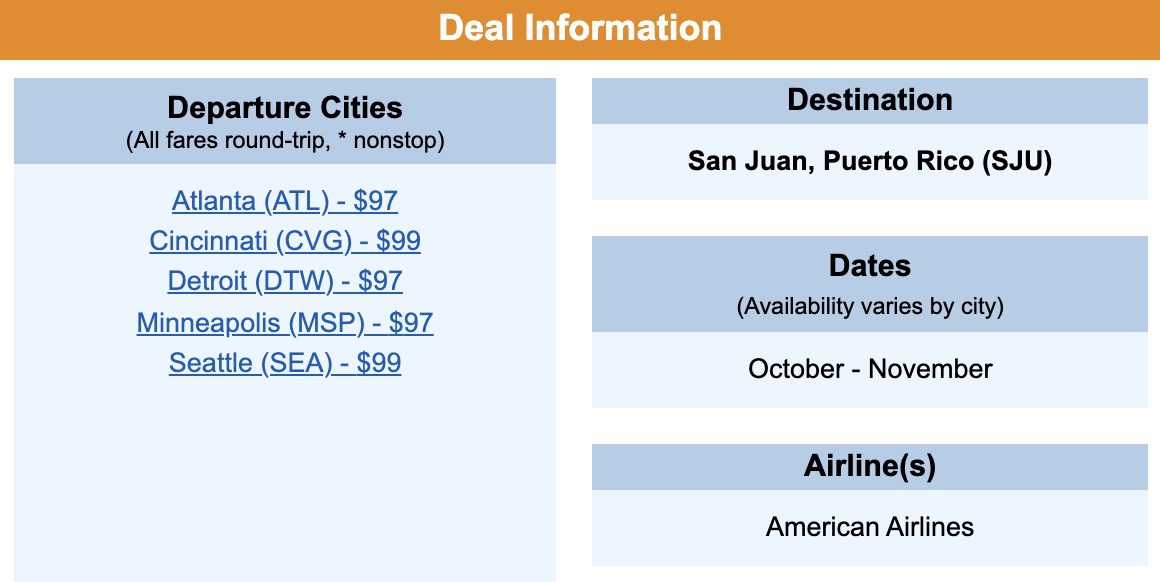Select the October - November date range
The height and width of the screenshot is (582, 1160).
click(869, 369)
